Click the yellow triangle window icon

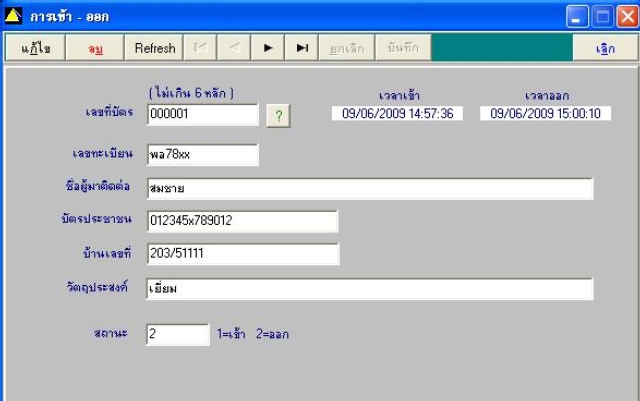click(x=13, y=16)
